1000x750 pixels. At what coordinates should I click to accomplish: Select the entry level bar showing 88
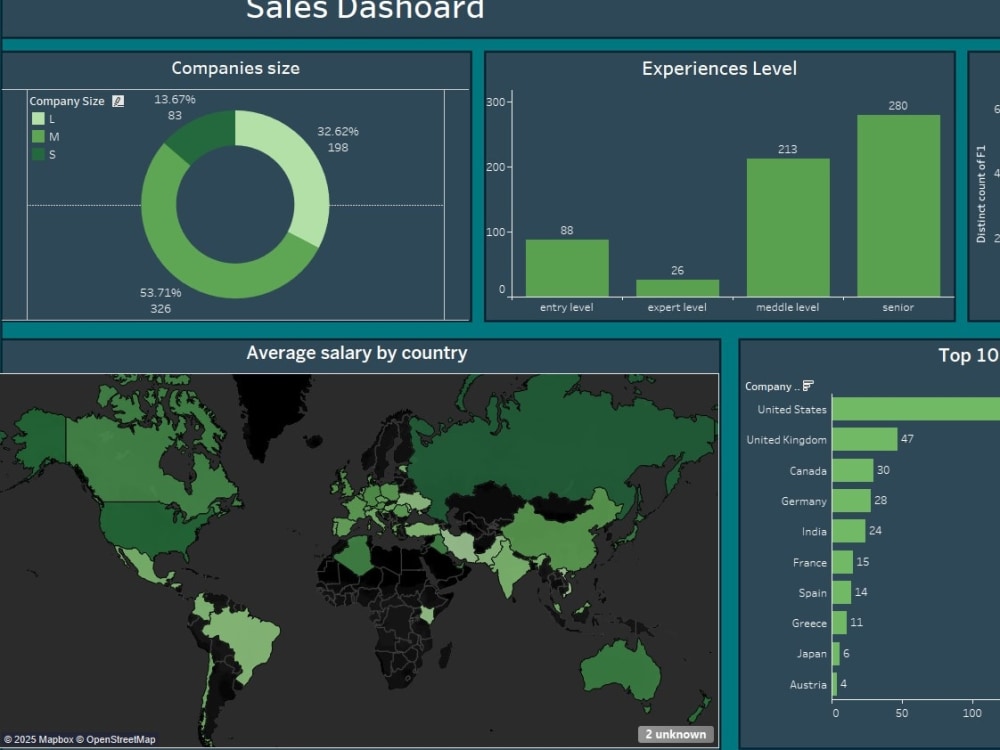[566, 265]
